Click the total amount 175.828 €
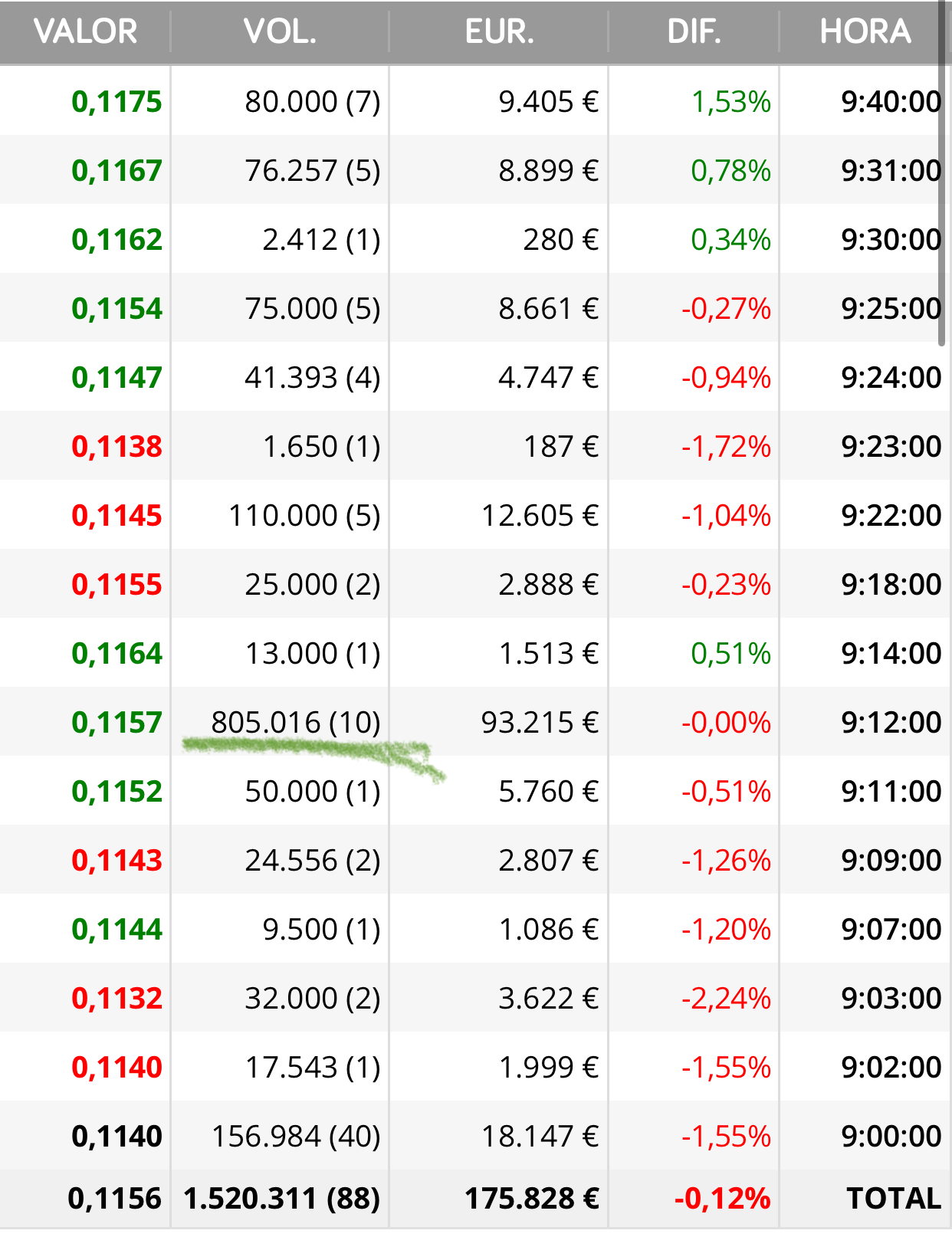 tap(532, 1199)
